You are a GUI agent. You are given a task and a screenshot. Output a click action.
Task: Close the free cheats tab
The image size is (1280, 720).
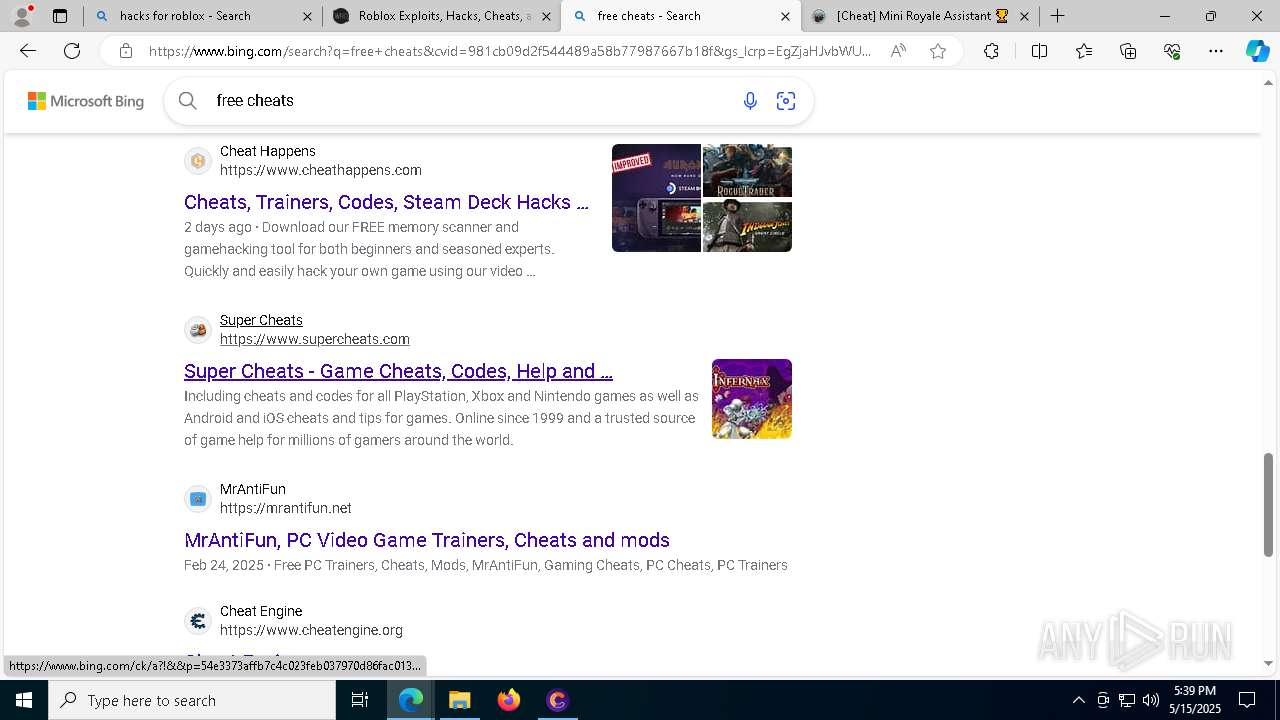(x=785, y=16)
